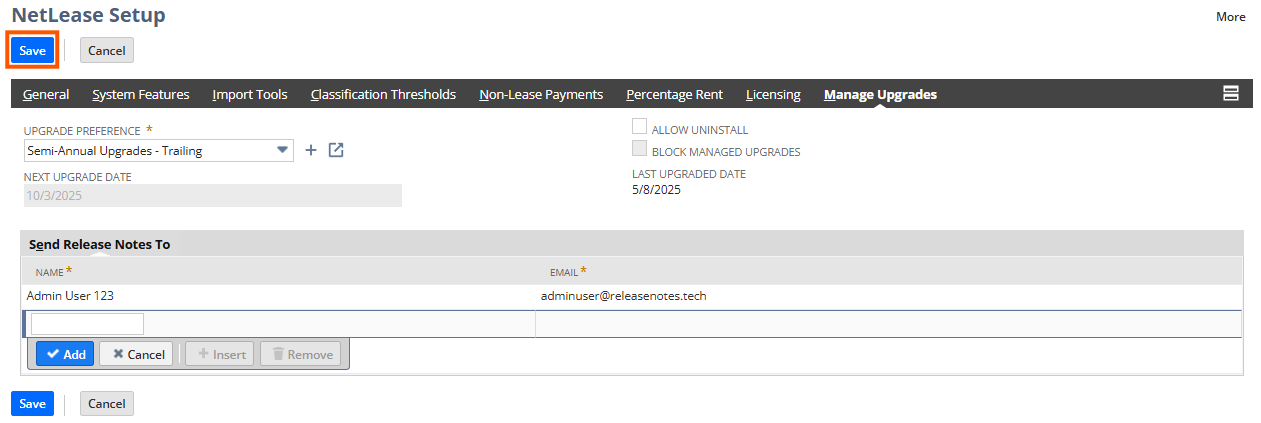Viewport: 1261px width, 423px height.
Task: Switch to the Percentage Rent tab
Action: [x=674, y=94]
